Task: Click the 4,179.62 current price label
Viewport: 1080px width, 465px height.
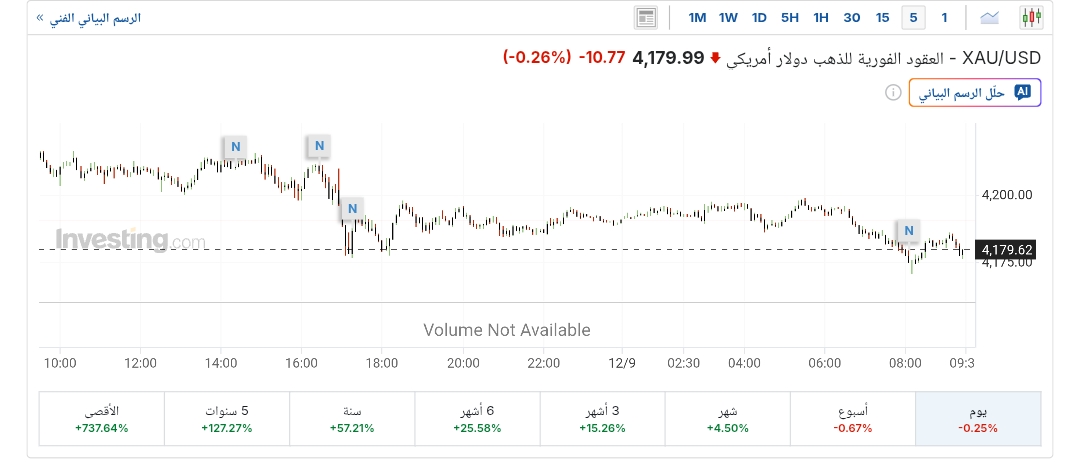Action: 1007,249
